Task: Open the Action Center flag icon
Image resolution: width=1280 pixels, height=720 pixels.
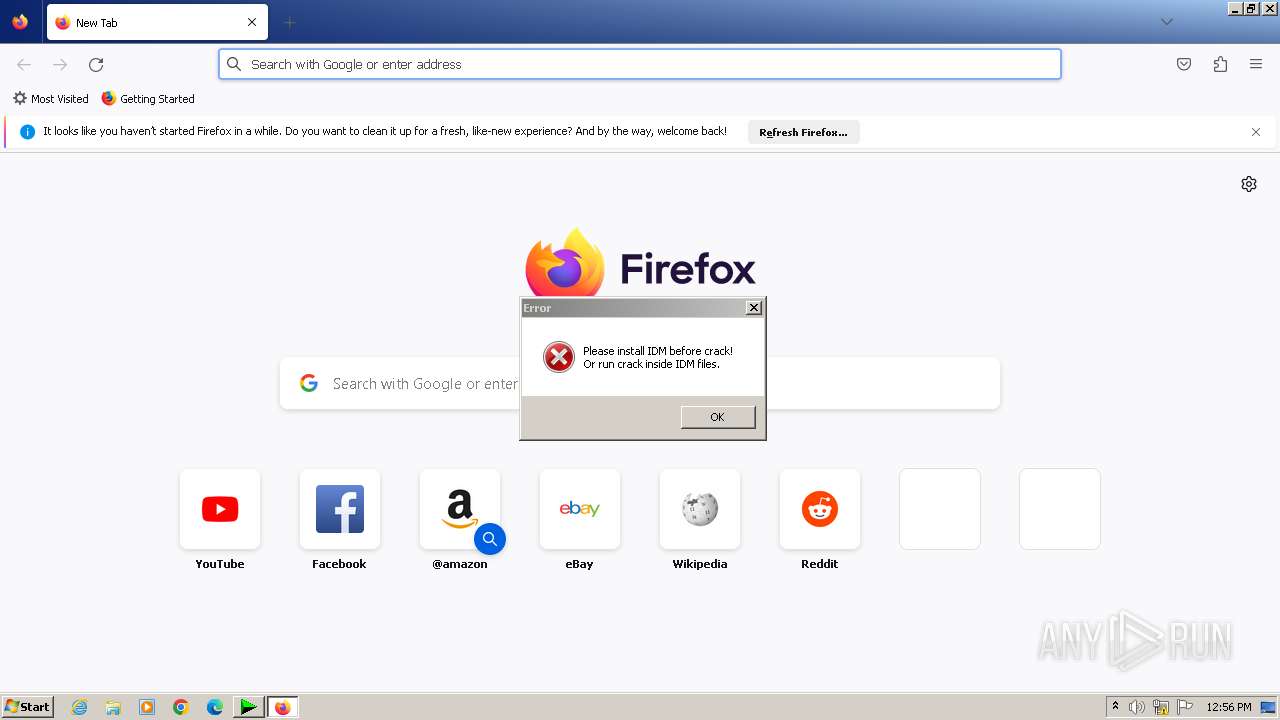Action: tap(1185, 707)
